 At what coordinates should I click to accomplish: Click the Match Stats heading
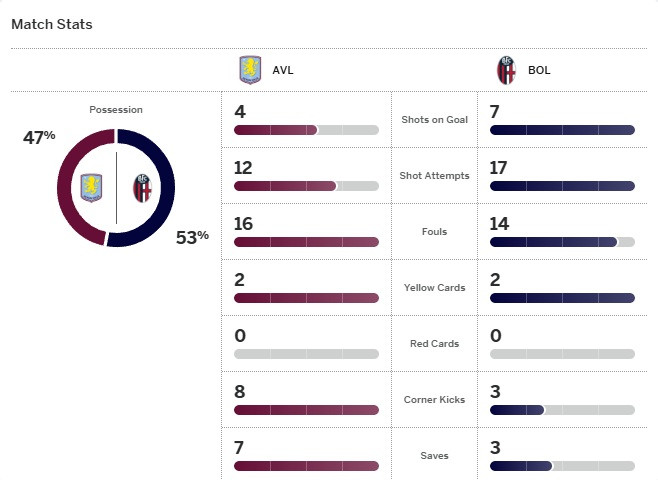(x=52, y=24)
